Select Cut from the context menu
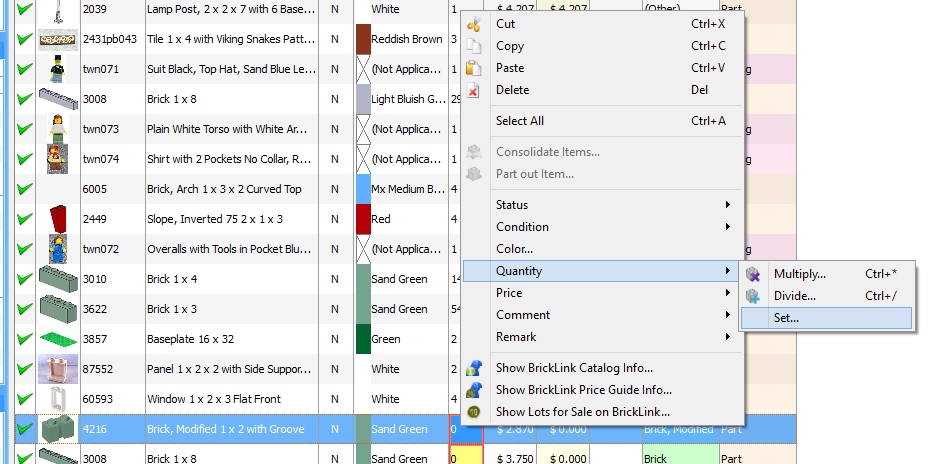Screen dimensions: 943x464 603,24
